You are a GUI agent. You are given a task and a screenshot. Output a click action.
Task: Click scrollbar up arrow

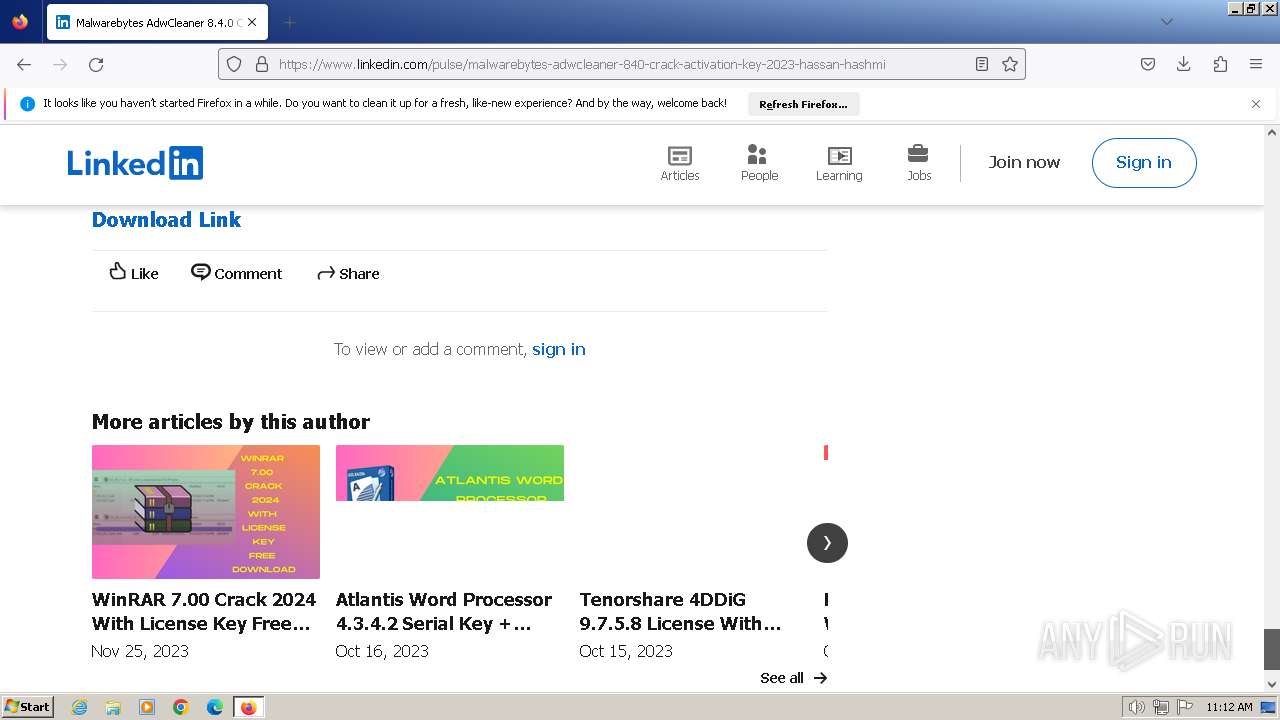1272,132
